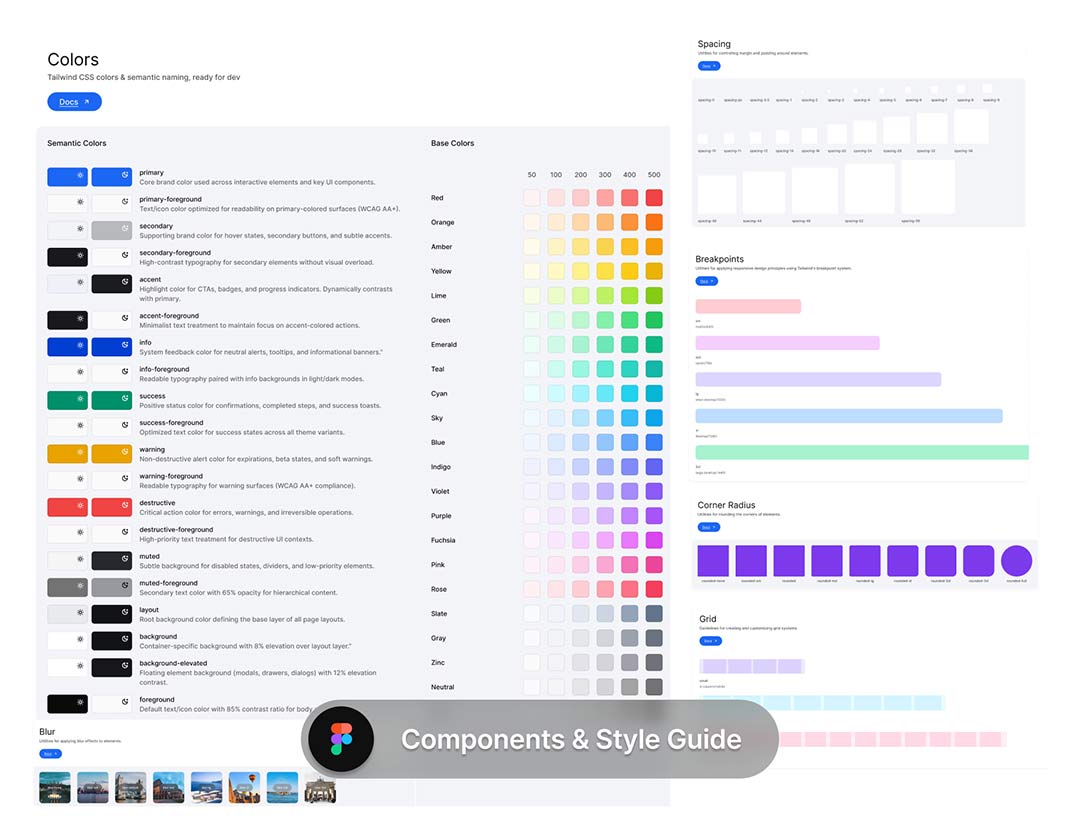Image resolution: width=1080 pixels, height=816 pixels.
Task: Open the Docs link in Grid section
Action: pos(709,640)
